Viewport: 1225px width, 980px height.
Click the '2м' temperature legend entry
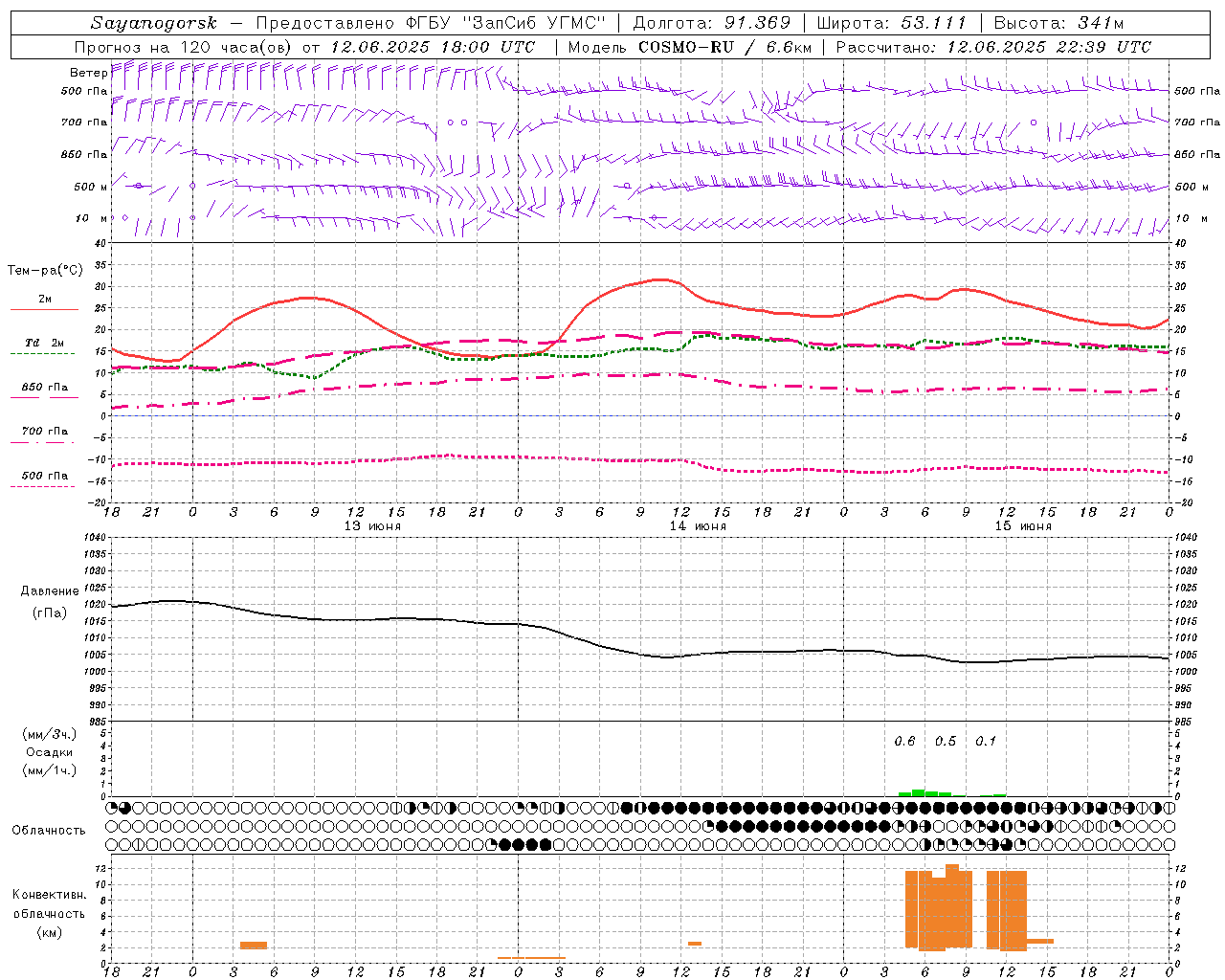45,300
